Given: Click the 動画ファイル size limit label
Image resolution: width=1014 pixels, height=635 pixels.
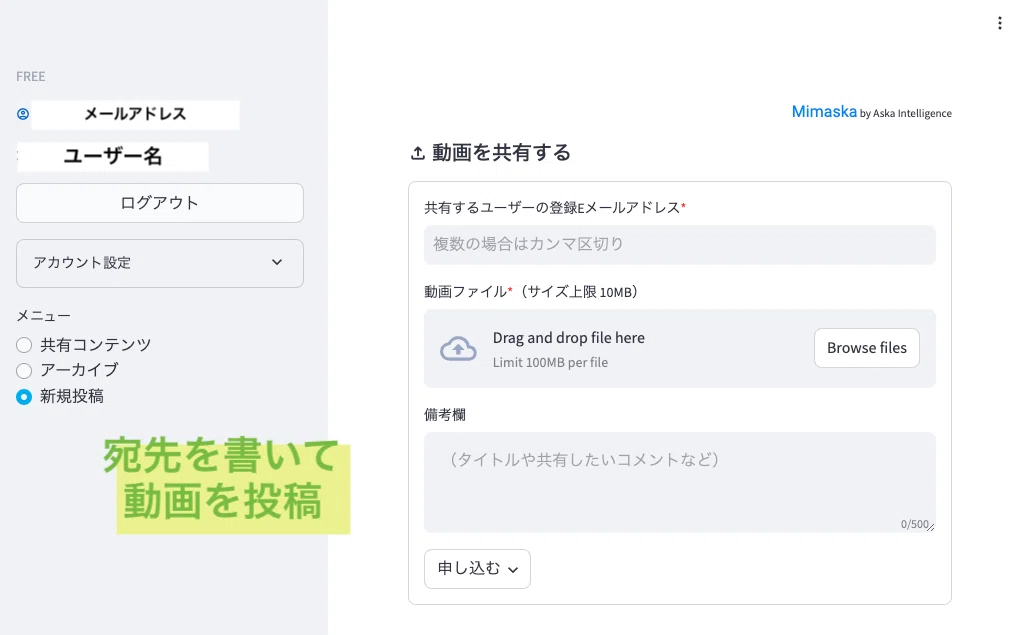Looking at the screenshot, I should click(531, 292).
